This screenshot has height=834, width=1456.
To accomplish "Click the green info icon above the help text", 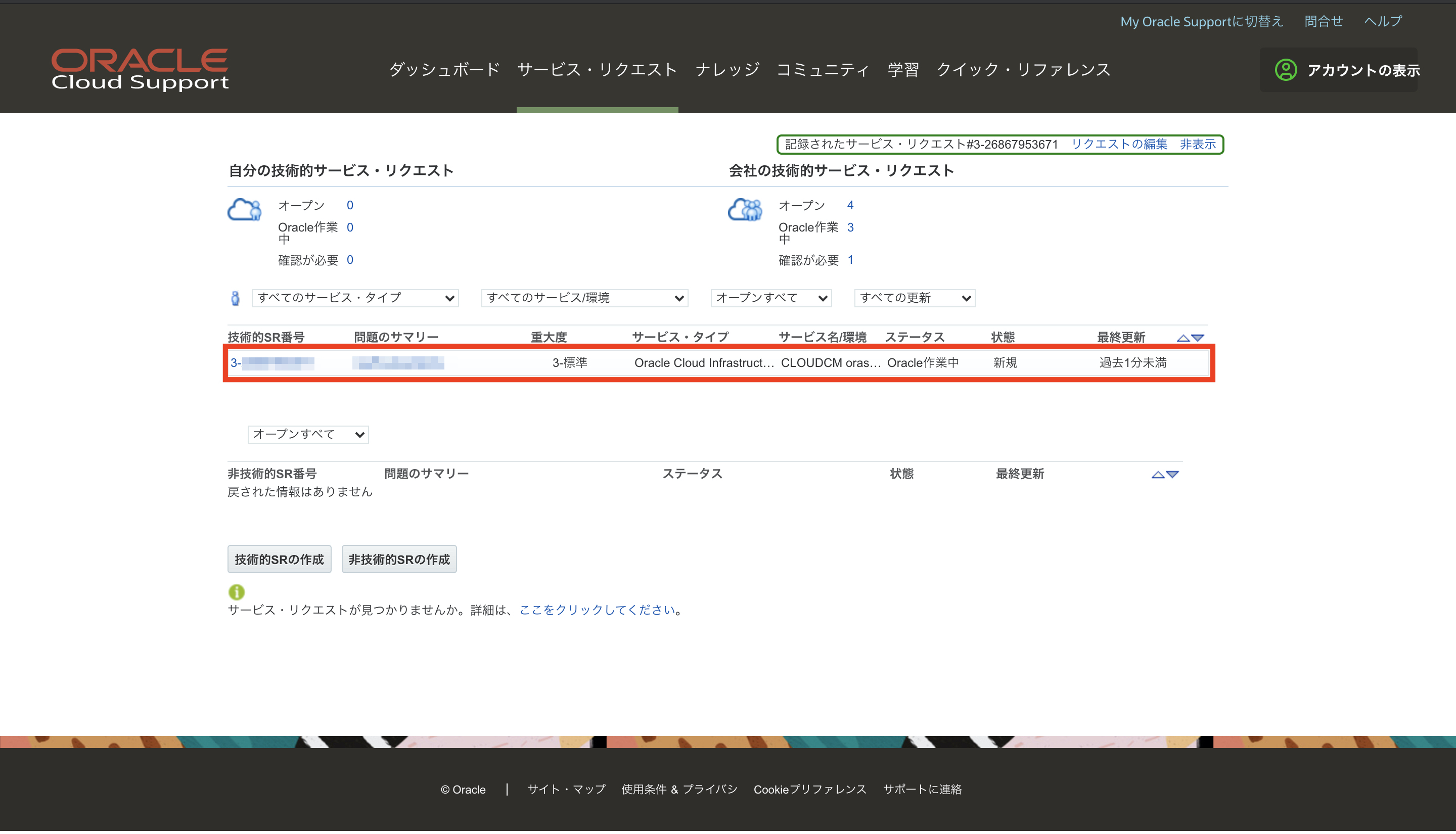I will 237,591.
